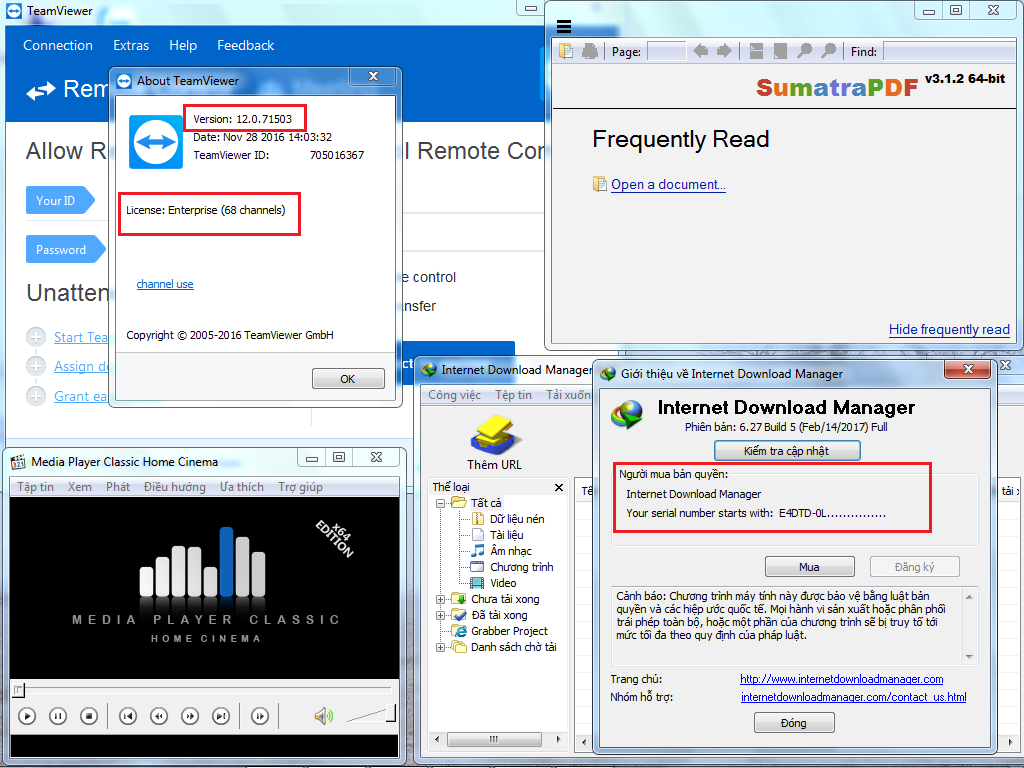The image size is (1024, 768).
Task: Select the Chương trình category
Action: pos(521,567)
